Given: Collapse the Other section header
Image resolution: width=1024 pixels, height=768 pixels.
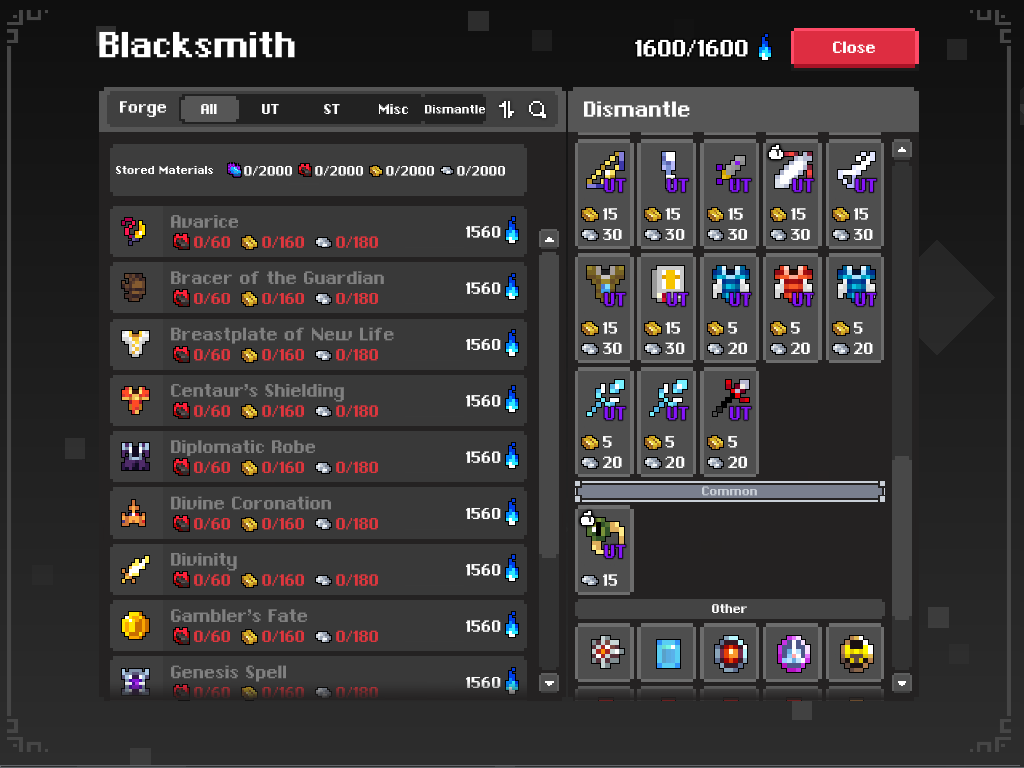Looking at the screenshot, I should click(729, 609).
